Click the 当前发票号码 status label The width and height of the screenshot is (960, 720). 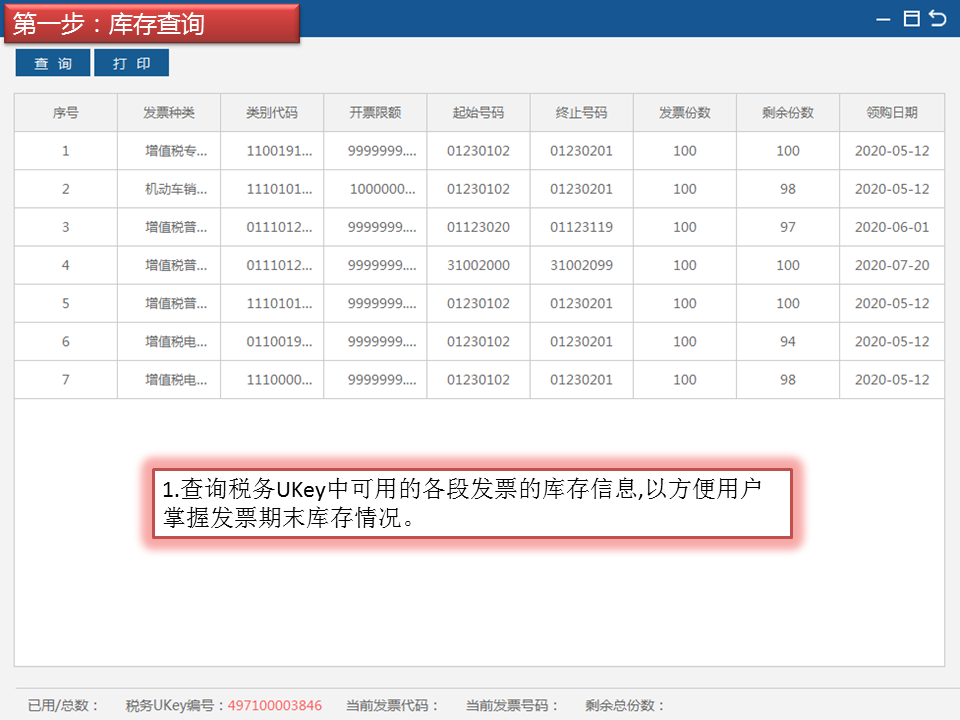point(512,705)
